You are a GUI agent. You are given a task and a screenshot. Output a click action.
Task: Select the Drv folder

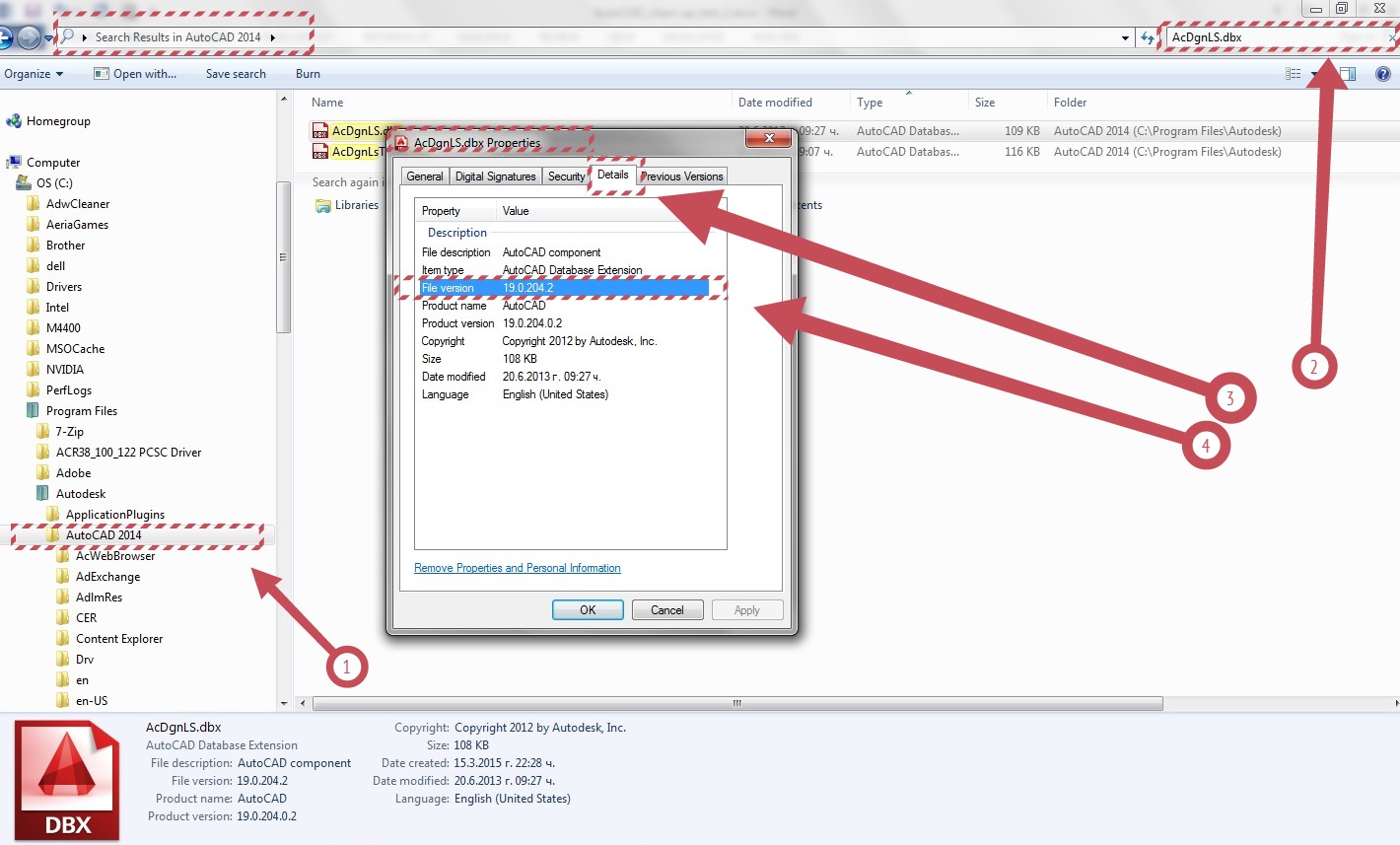click(x=75, y=660)
